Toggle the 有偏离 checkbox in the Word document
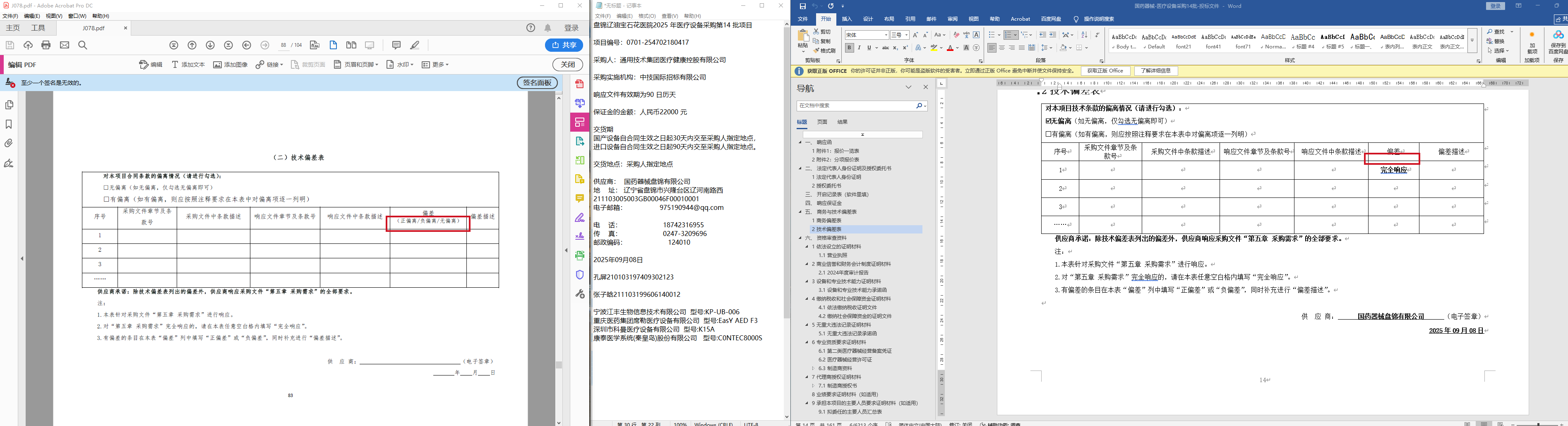Viewport: 1568px width, 426px height. 1048,135
